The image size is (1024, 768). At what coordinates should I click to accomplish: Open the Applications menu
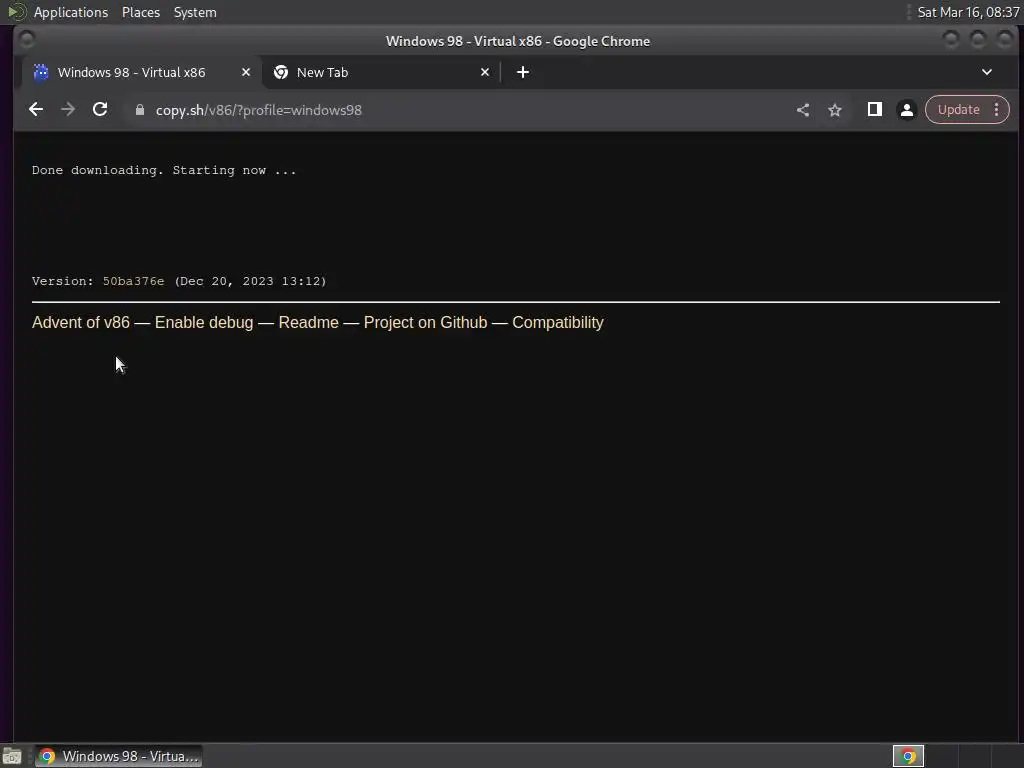tap(71, 12)
